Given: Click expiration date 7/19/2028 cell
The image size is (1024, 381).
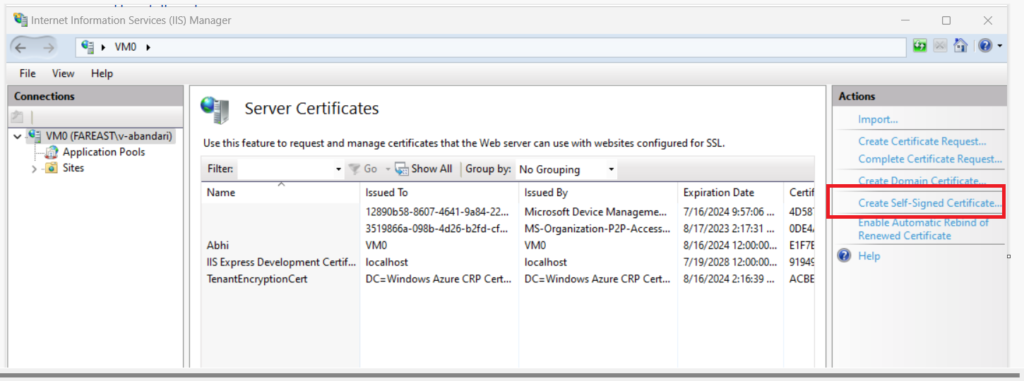Looking at the screenshot, I should (730, 262).
